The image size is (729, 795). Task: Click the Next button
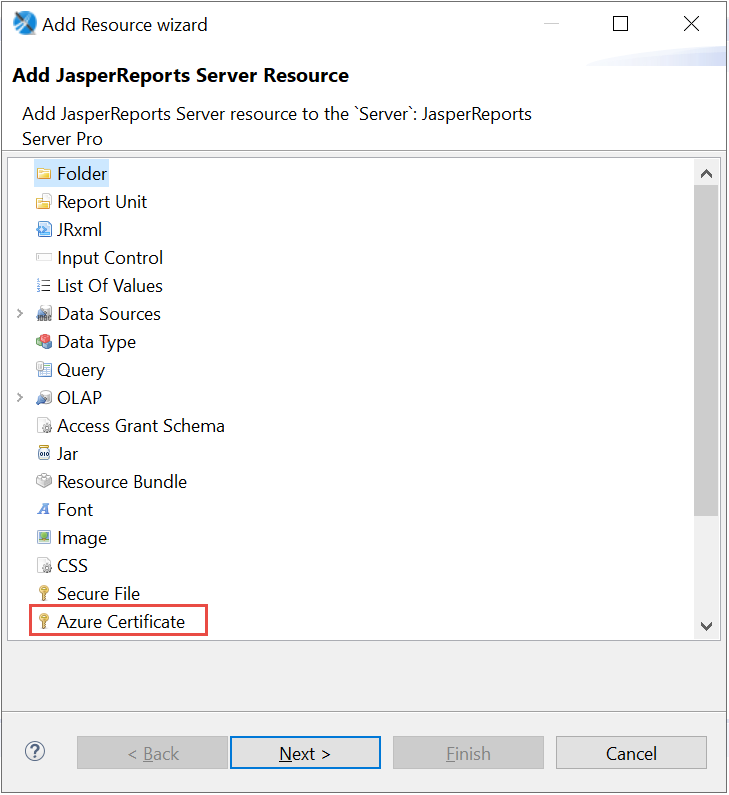click(305, 753)
